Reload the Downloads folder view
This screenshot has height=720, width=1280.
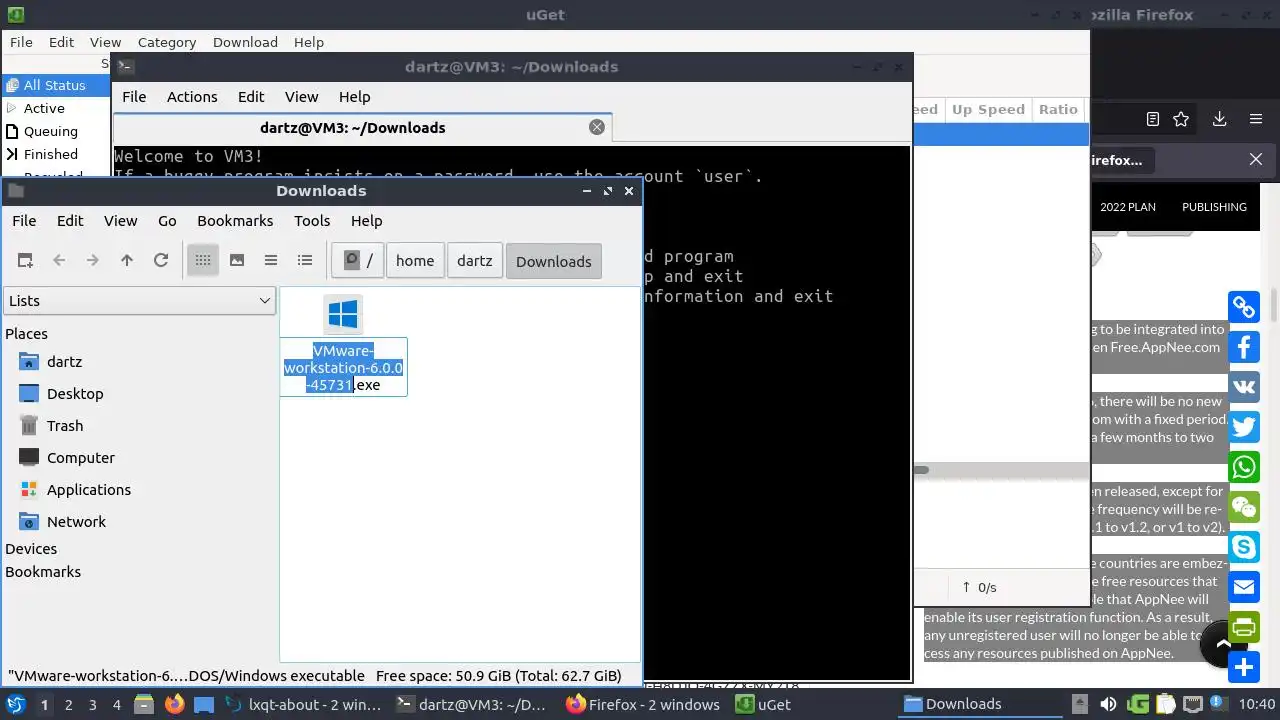tap(161, 260)
